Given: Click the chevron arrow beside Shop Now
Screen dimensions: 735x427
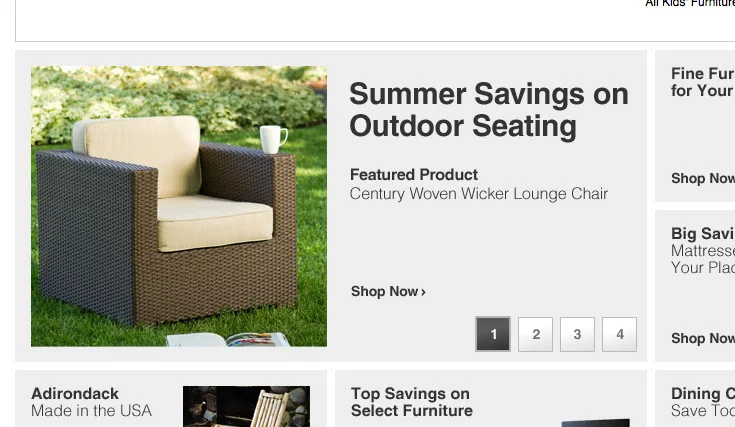Looking at the screenshot, I should (x=423, y=292).
